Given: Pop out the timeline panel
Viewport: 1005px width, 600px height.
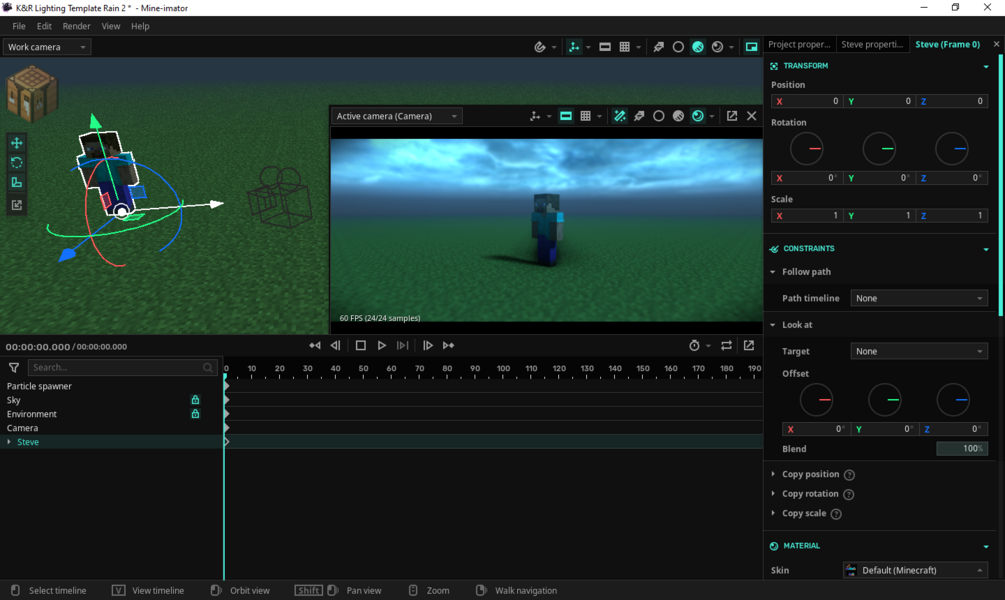Looking at the screenshot, I should click(x=749, y=346).
